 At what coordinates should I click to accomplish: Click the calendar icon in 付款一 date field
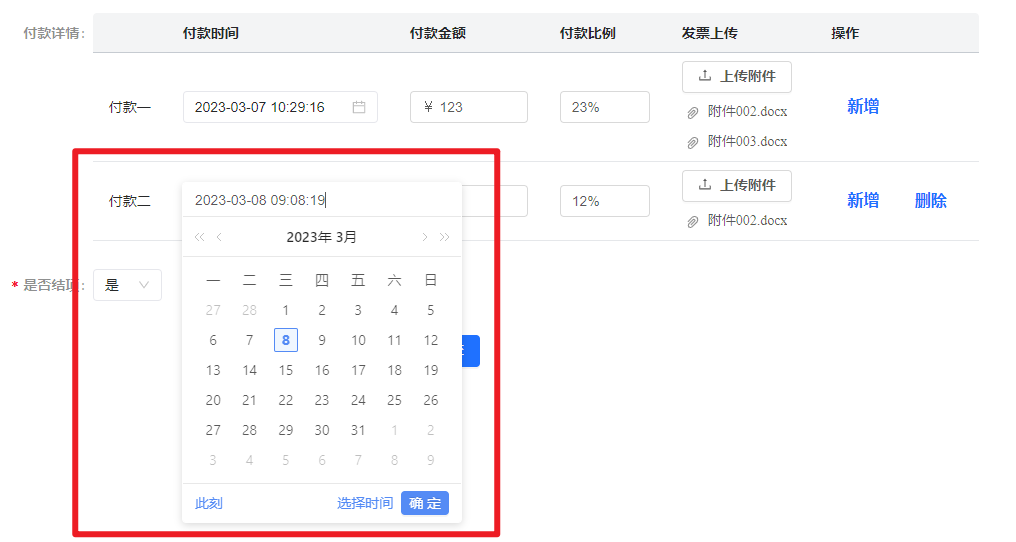pos(359,107)
